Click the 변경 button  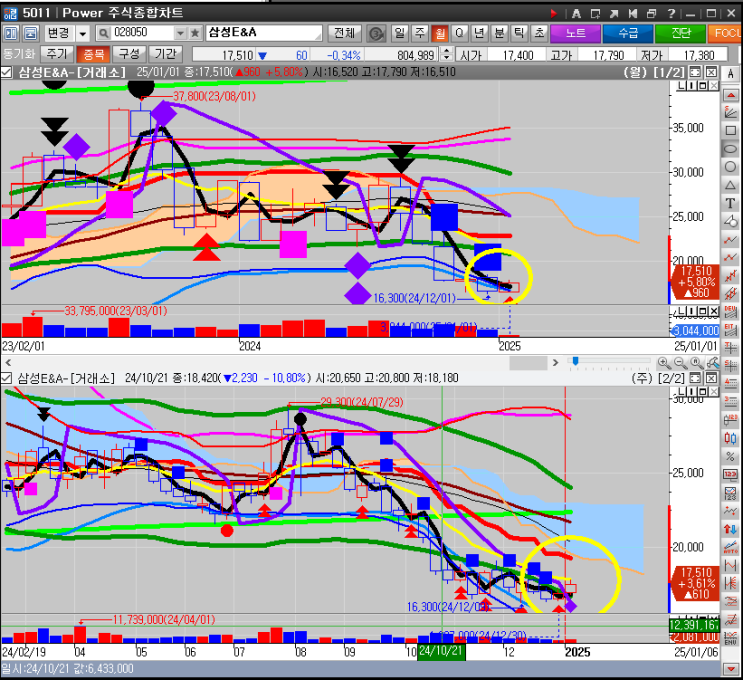click(x=59, y=33)
